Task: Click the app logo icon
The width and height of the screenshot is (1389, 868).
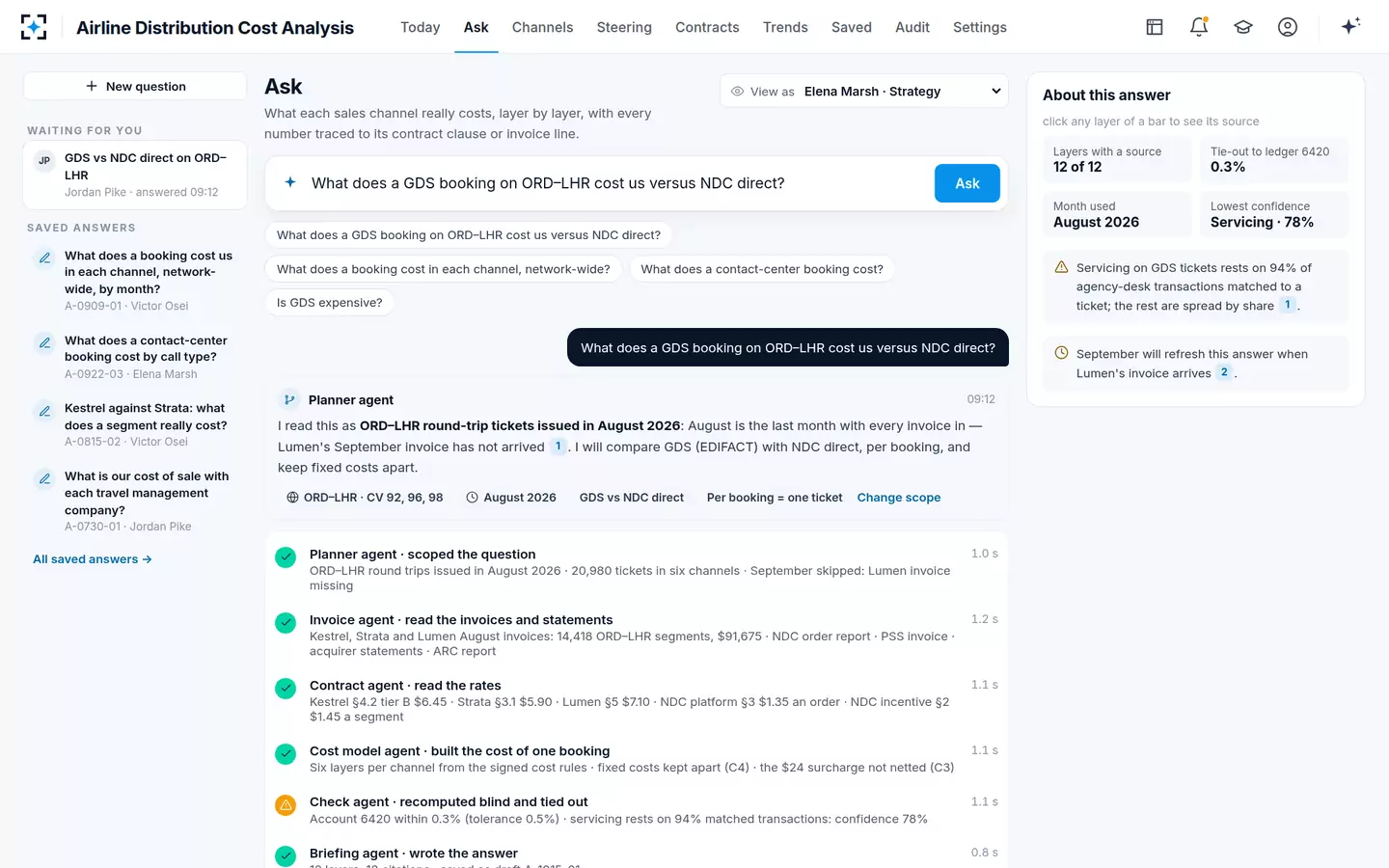Action: point(34,27)
